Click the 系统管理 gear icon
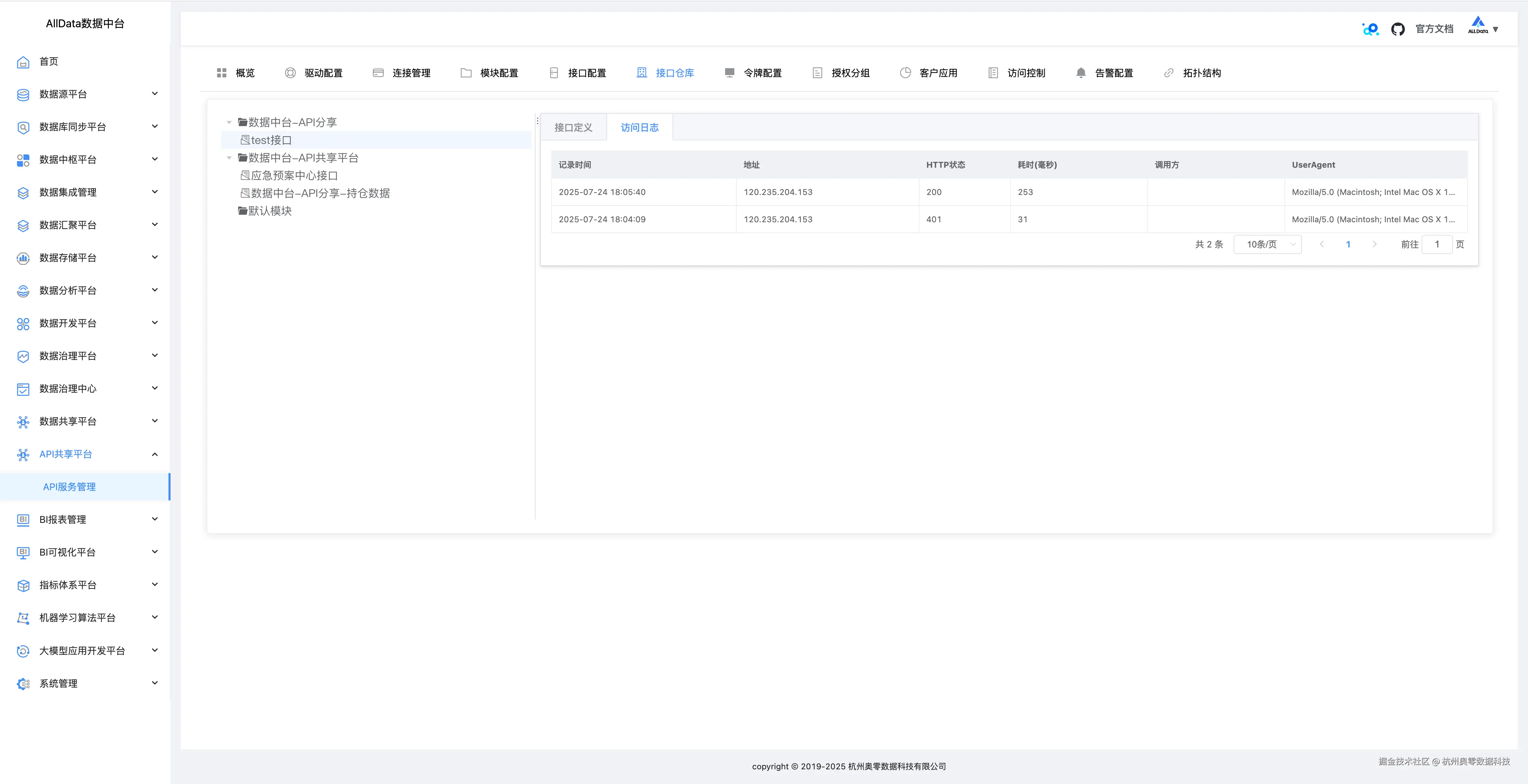 [x=23, y=684]
